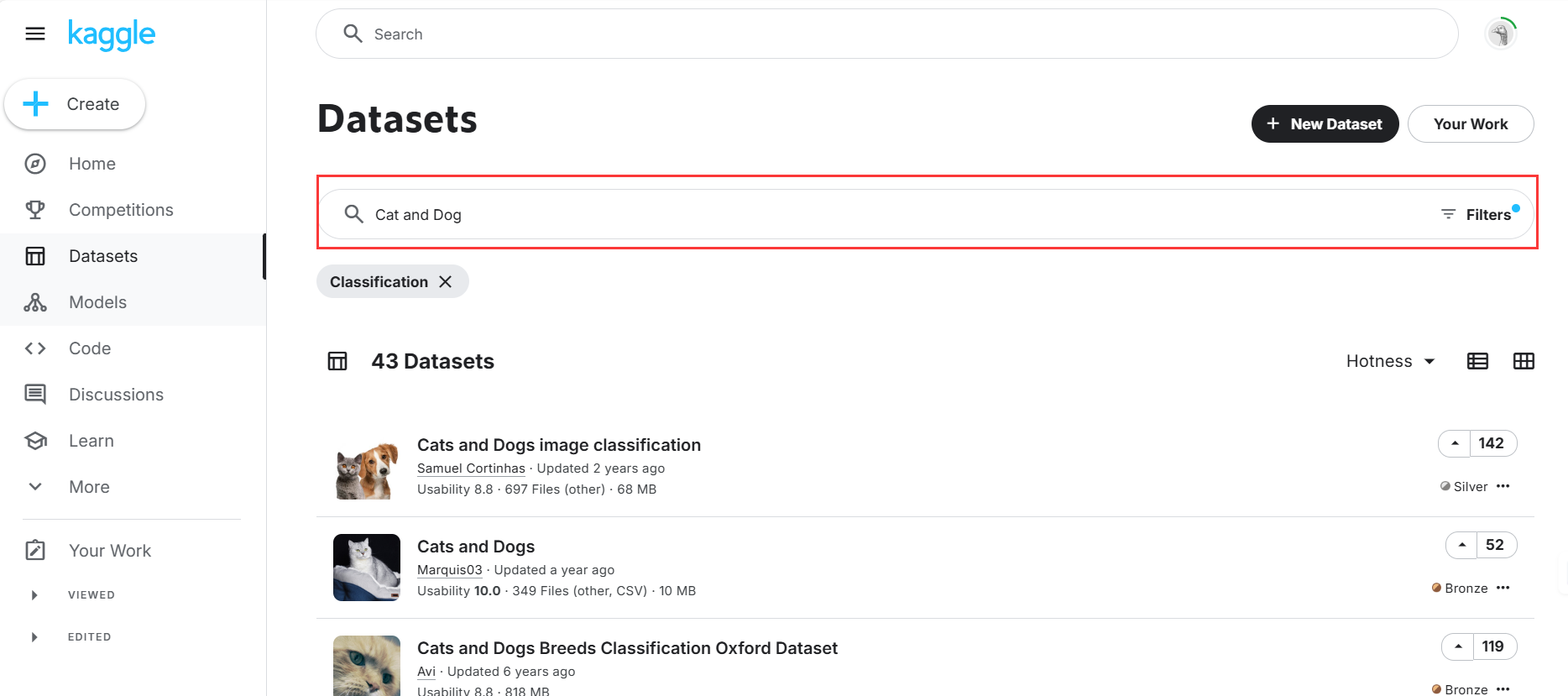Viewport: 1568px width, 696px height.
Task: Click the Cat and Dog dataset search field
Action: click(x=839, y=215)
